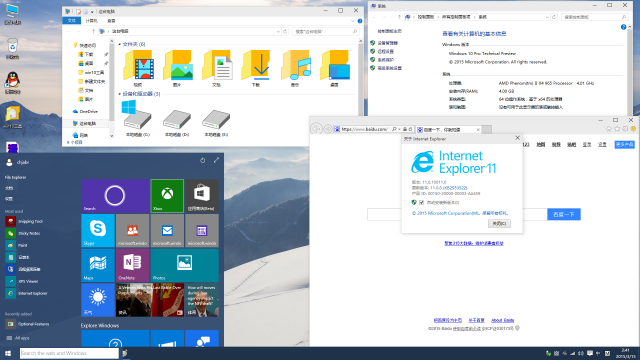Click the Windows Start button on taskbar
Viewport: 640px width, 360px height.
(8, 353)
